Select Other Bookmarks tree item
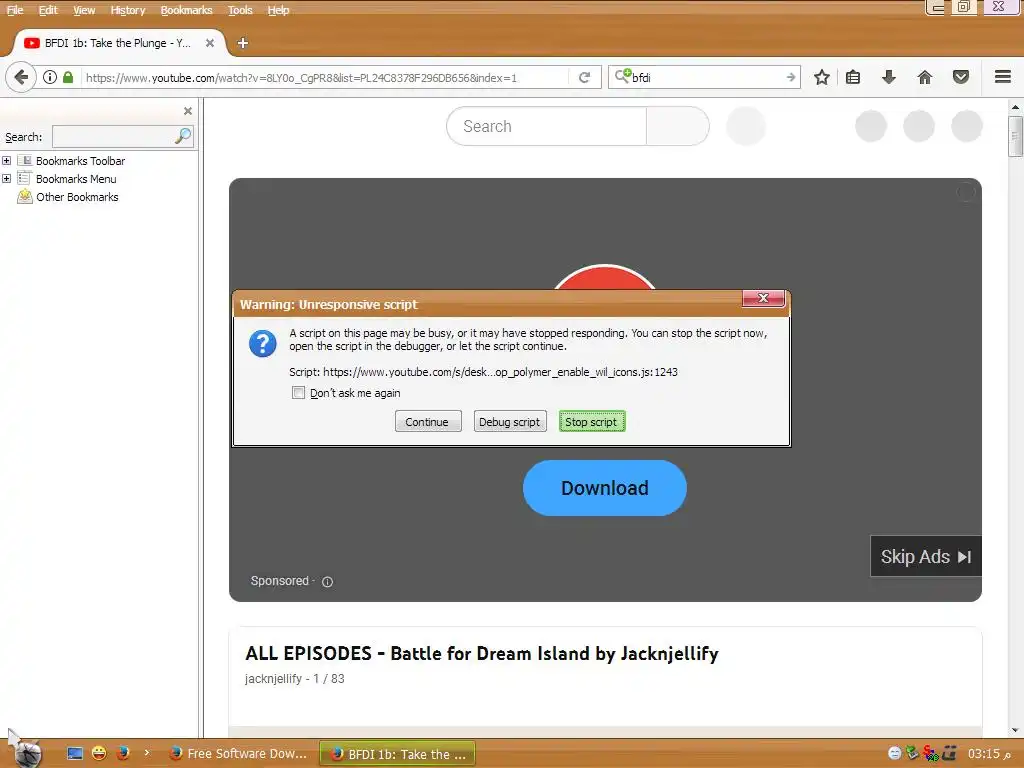Image resolution: width=1024 pixels, height=768 pixels. point(77,197)
